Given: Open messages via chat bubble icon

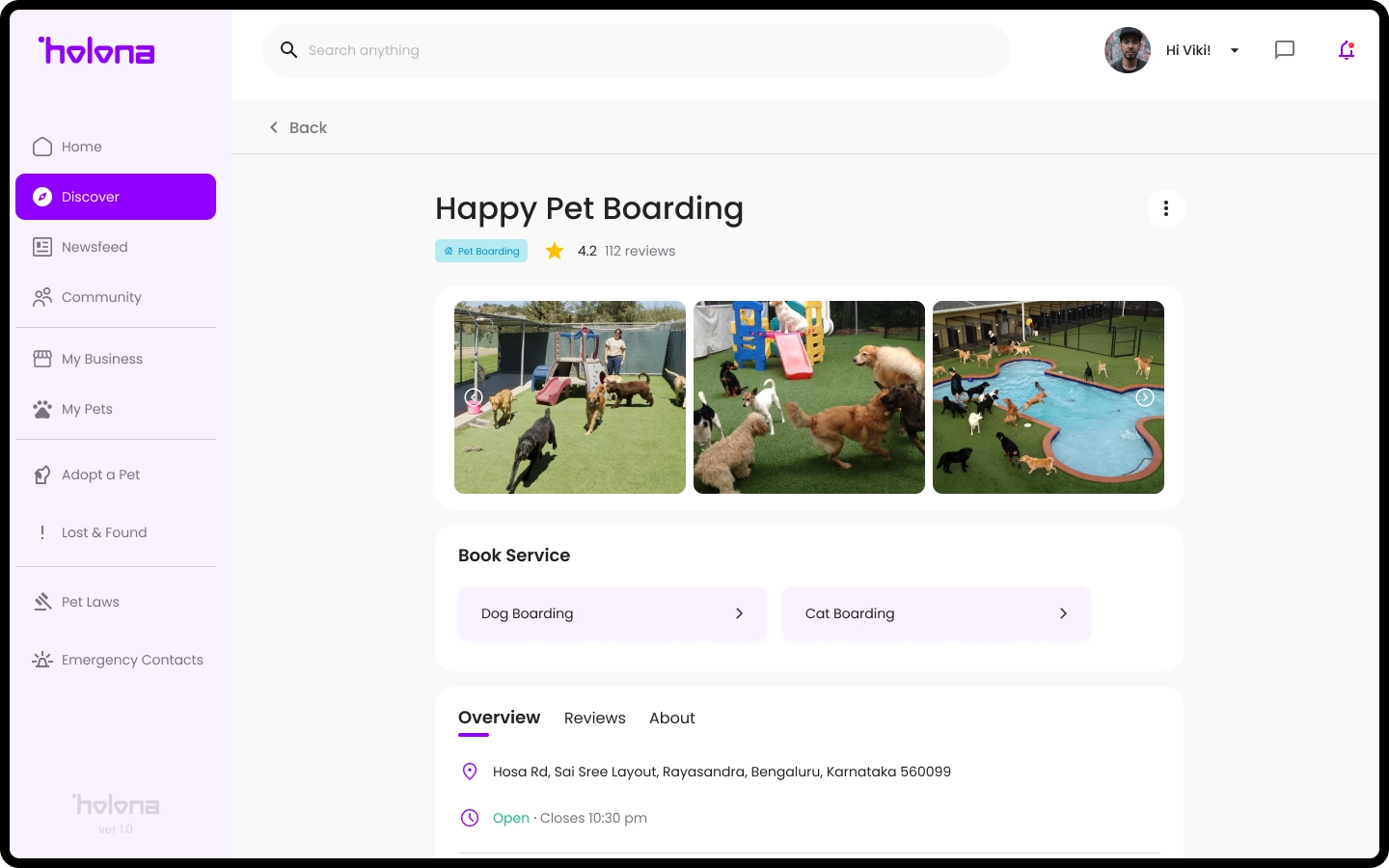Looking at the screenshot, I should [x=1285, y=50].
